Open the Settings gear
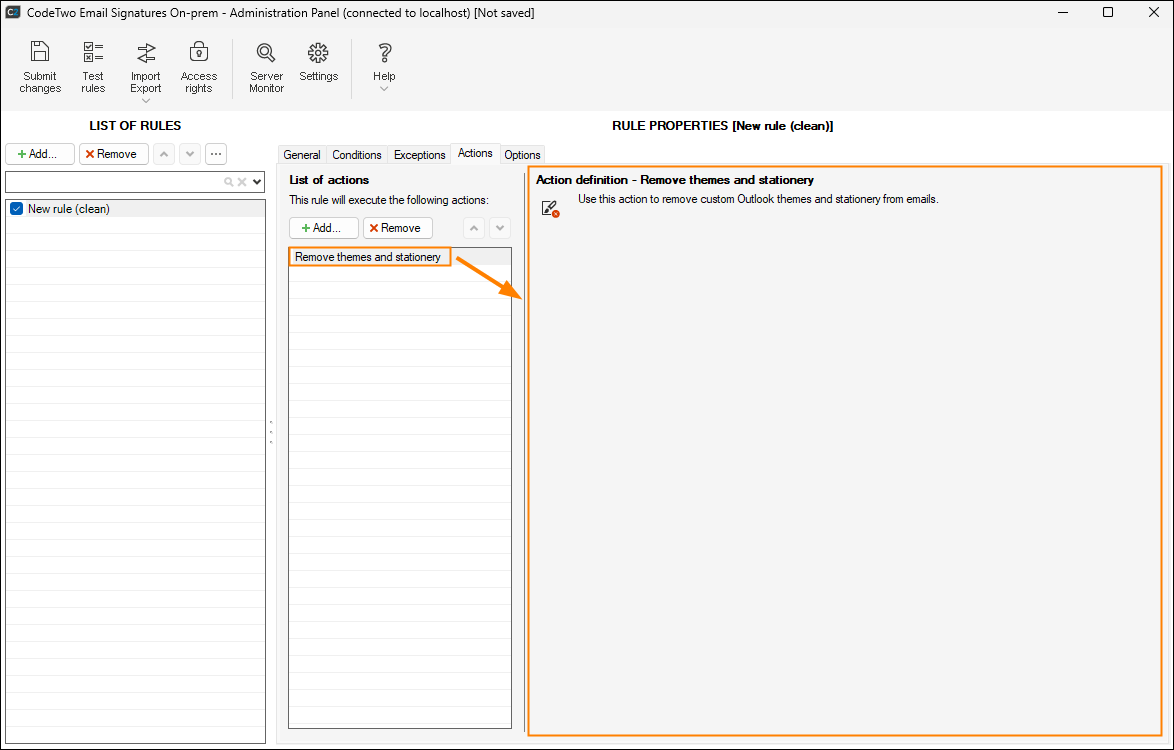The width and height of the screenshot is (1174, 750). click(318, 62)
